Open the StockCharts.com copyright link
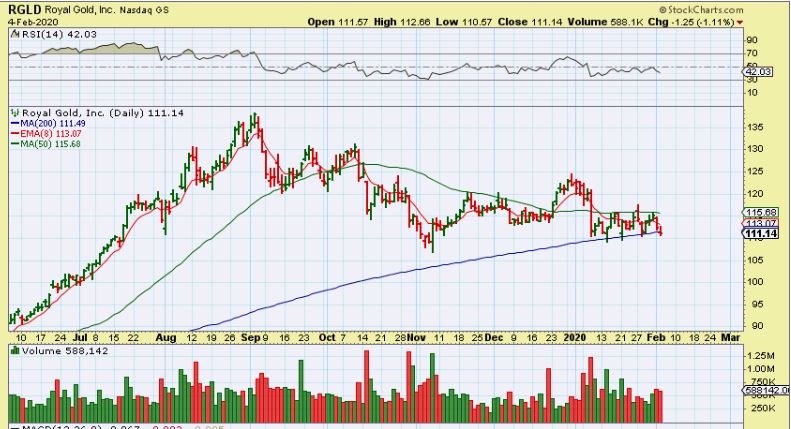This screenshot has height=429, width=791. [701, 10]
